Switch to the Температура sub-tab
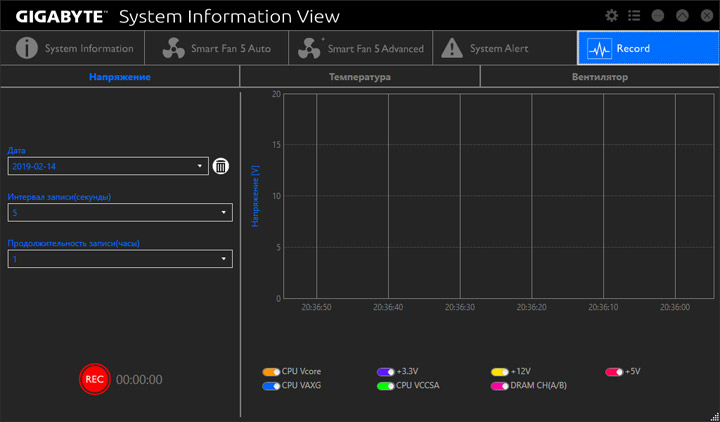This screenshot has height=422, width=720. pos(360,77)
